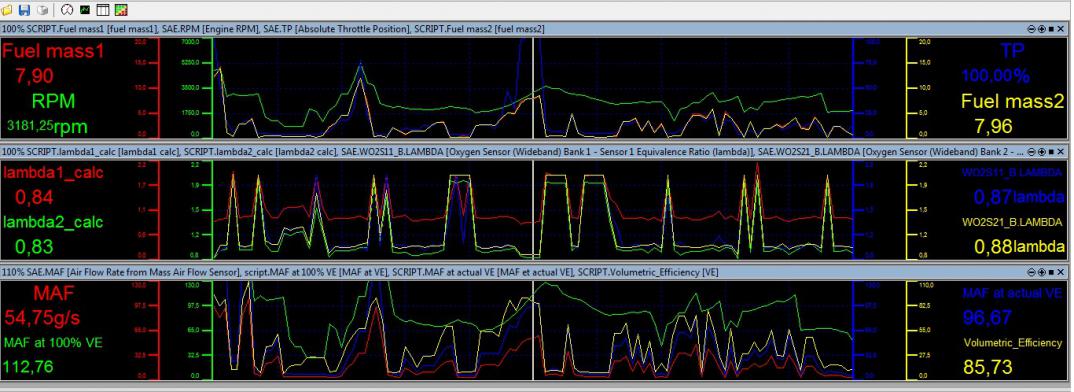Open a file with the folder icon

(x=7, y=10)
